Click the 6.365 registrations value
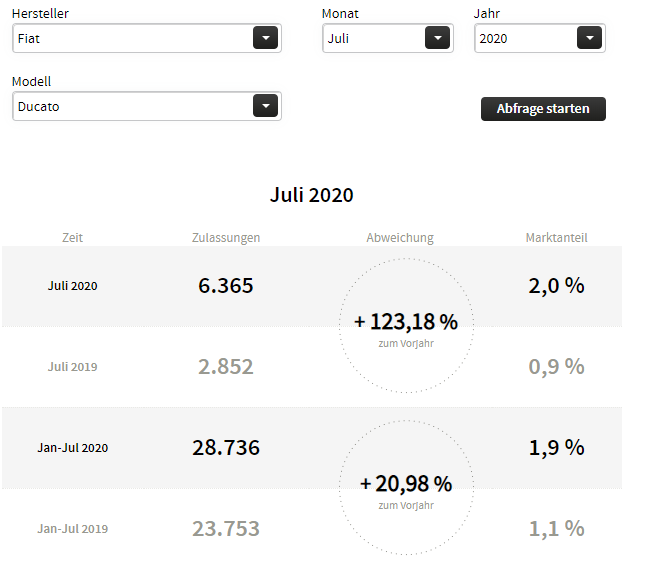Image resolution: width=654 pixels, height=564 pixels. coord(226,286)
